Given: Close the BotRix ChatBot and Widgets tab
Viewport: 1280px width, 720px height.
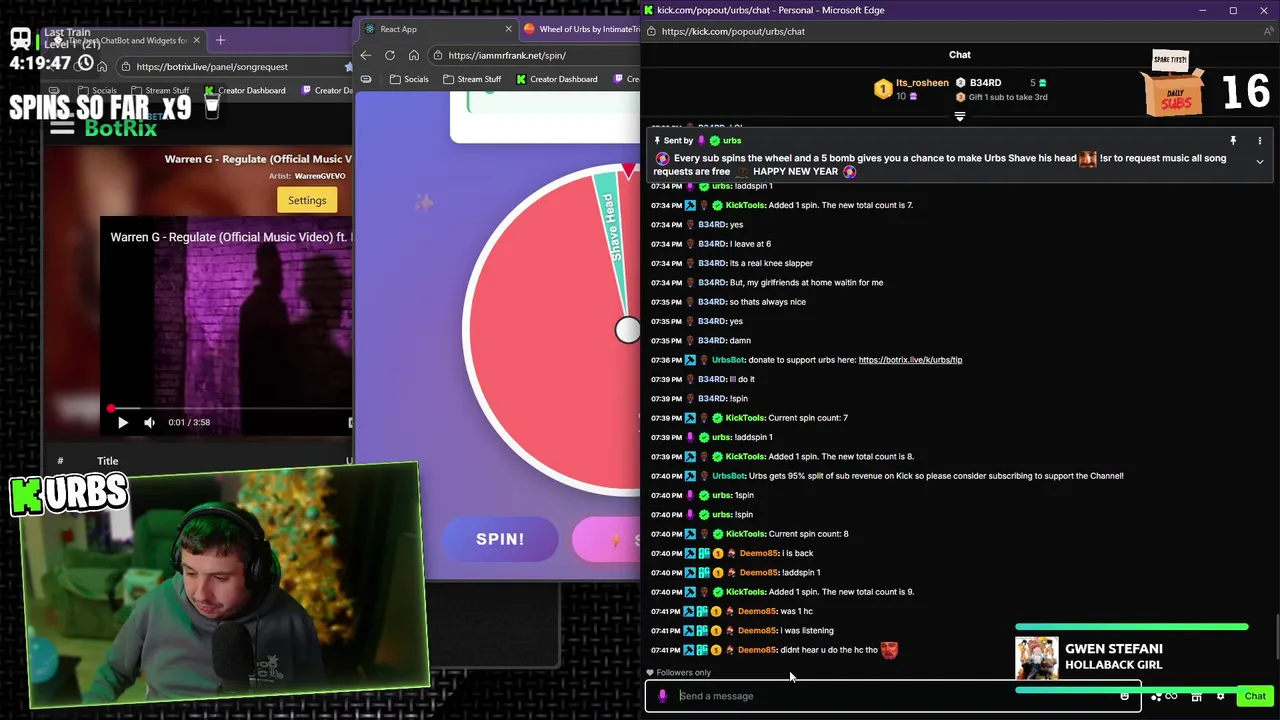Looking at the screenshot, I should pyautogui.click(x=196, y=40).
